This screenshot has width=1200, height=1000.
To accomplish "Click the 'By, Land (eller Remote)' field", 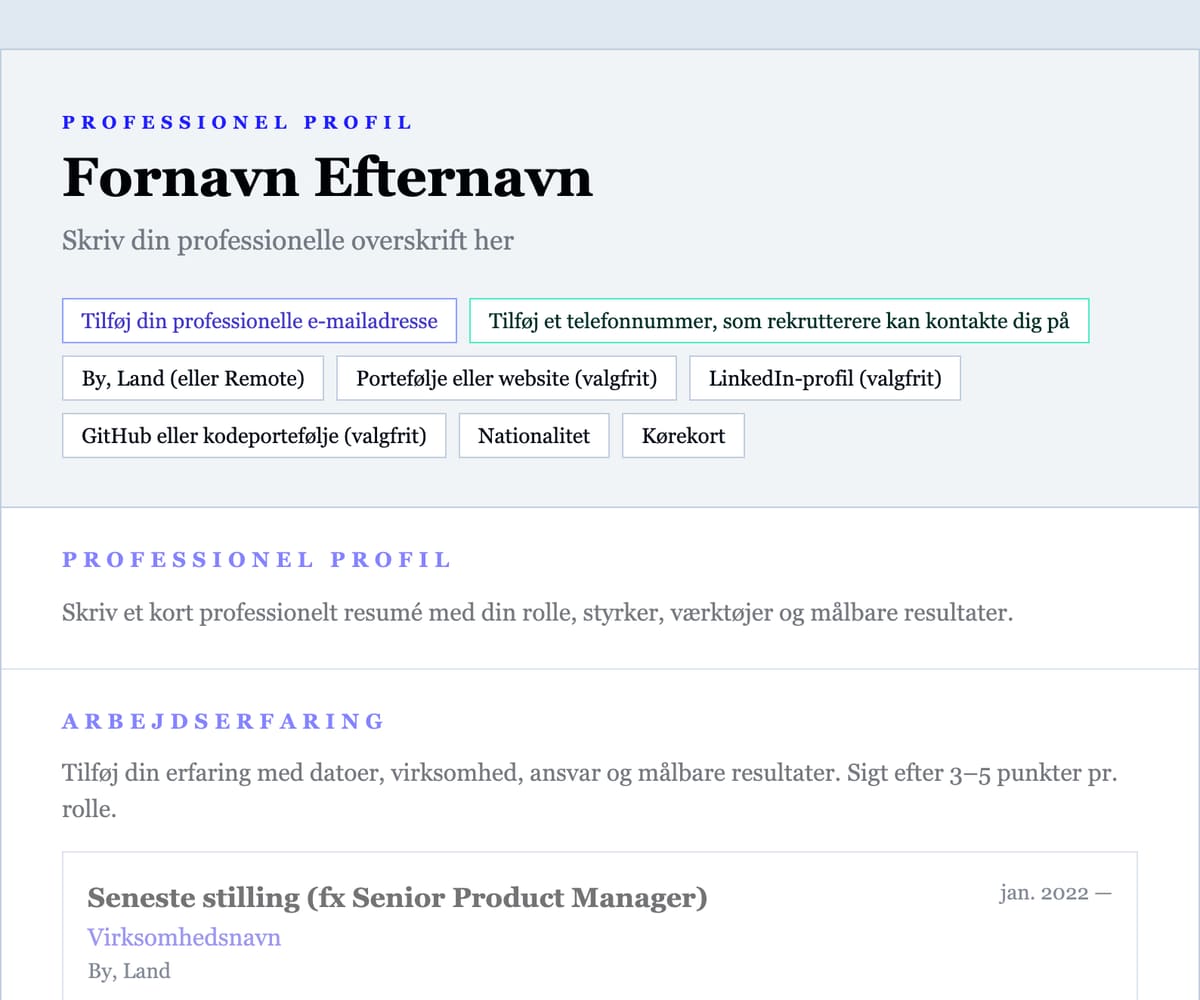I will pos(193,379).
